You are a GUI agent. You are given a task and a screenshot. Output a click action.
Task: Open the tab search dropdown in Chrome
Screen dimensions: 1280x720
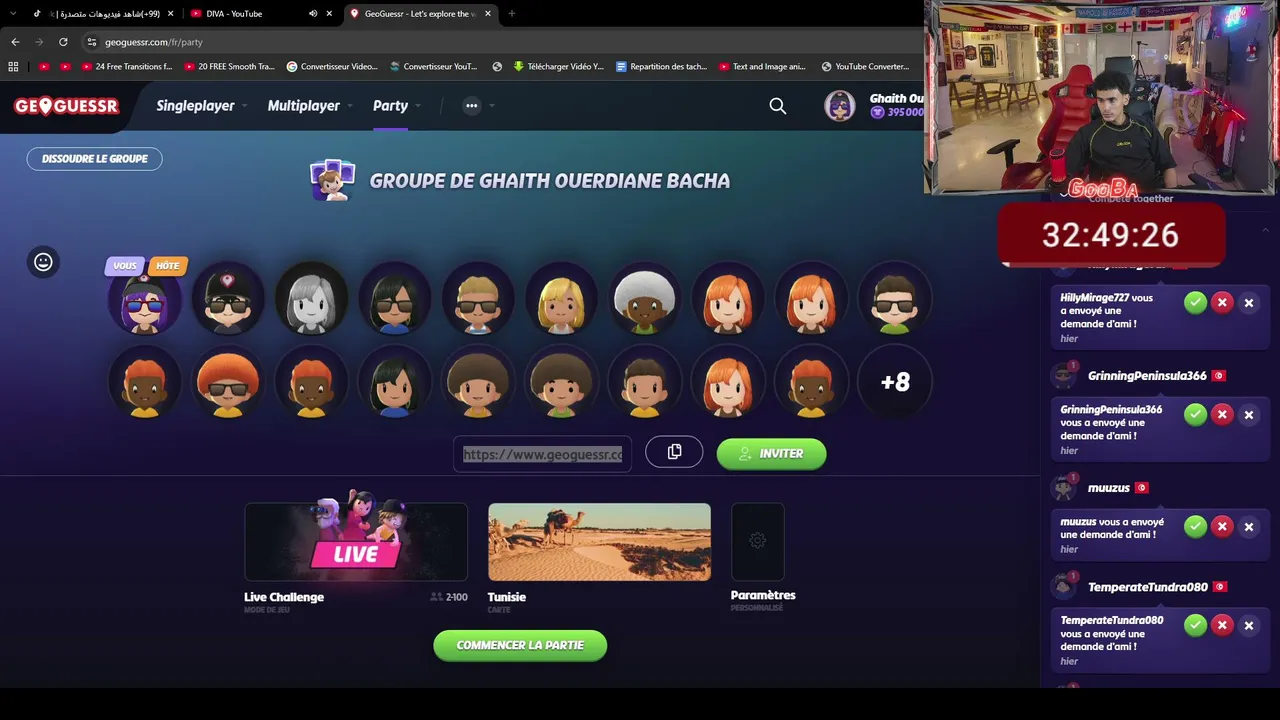pyautogui.click(x=14, y=14)
